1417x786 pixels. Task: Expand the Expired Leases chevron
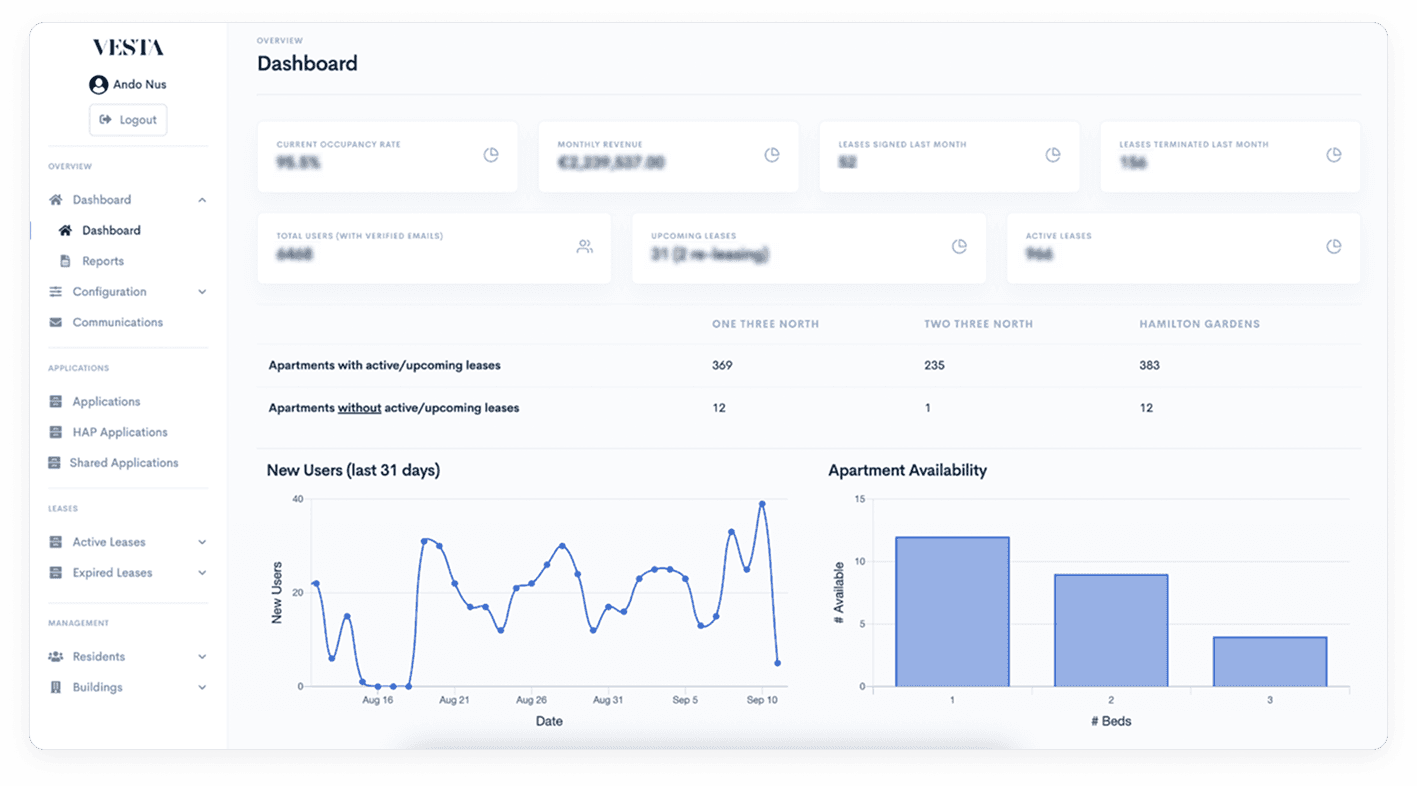pyautogui.click(x=202, y=573)
